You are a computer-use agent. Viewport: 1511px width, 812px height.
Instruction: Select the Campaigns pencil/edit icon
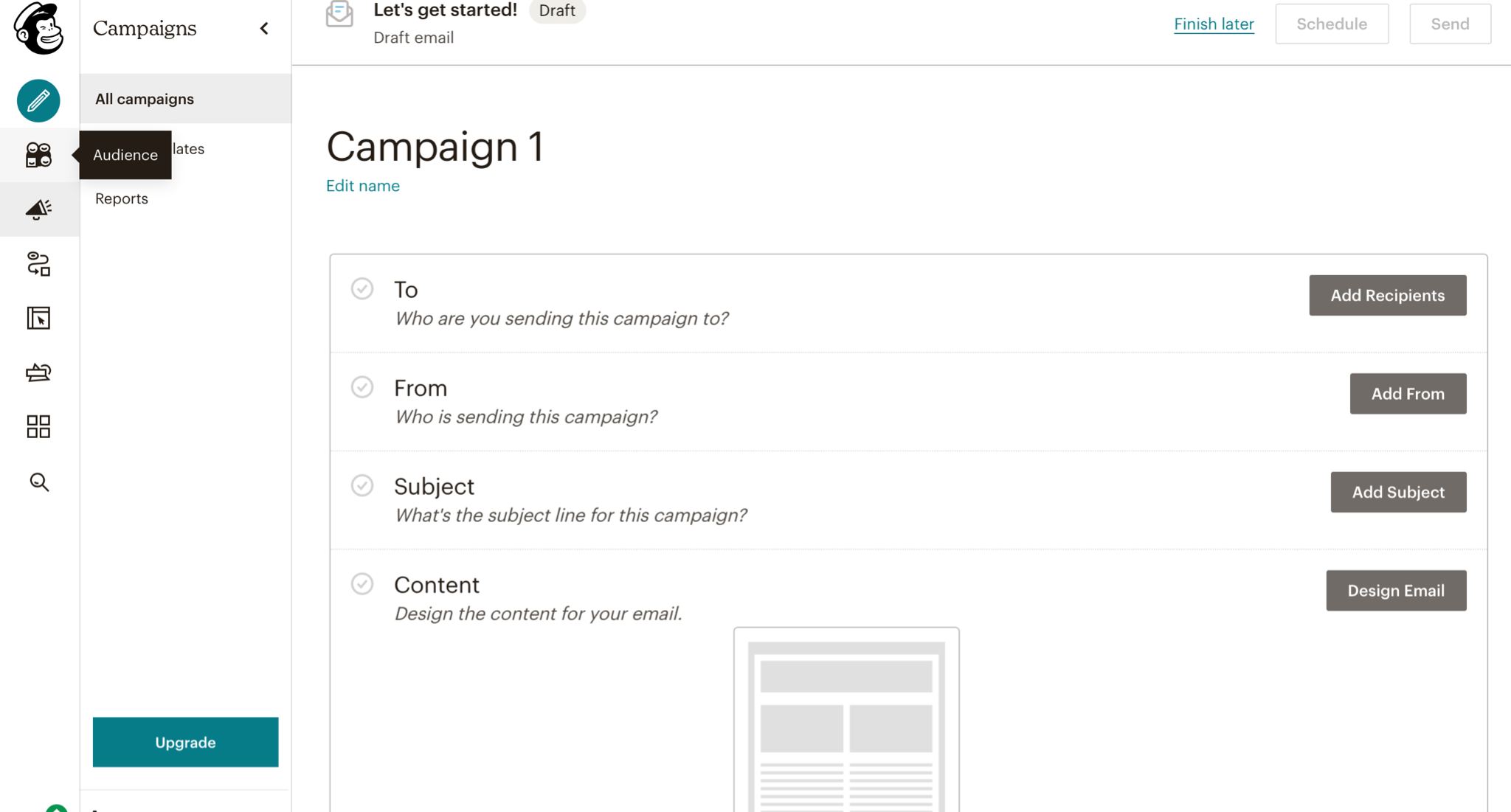click(x=38, y=99)
